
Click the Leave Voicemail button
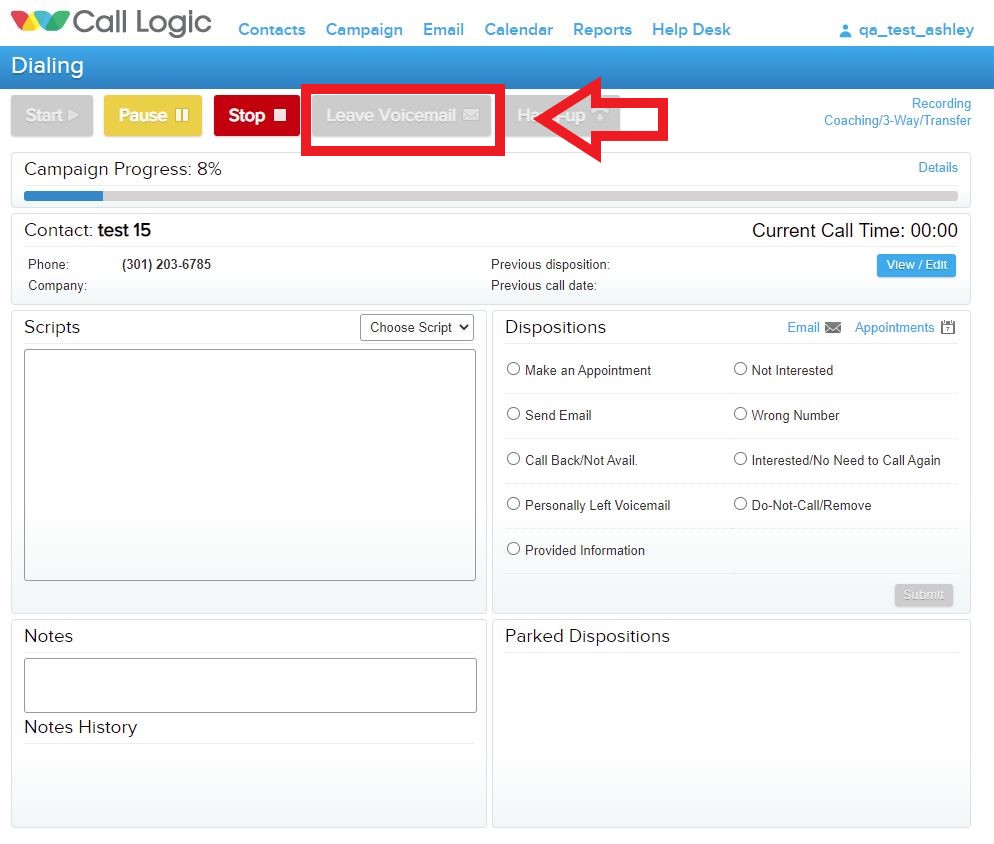(402, 116)
